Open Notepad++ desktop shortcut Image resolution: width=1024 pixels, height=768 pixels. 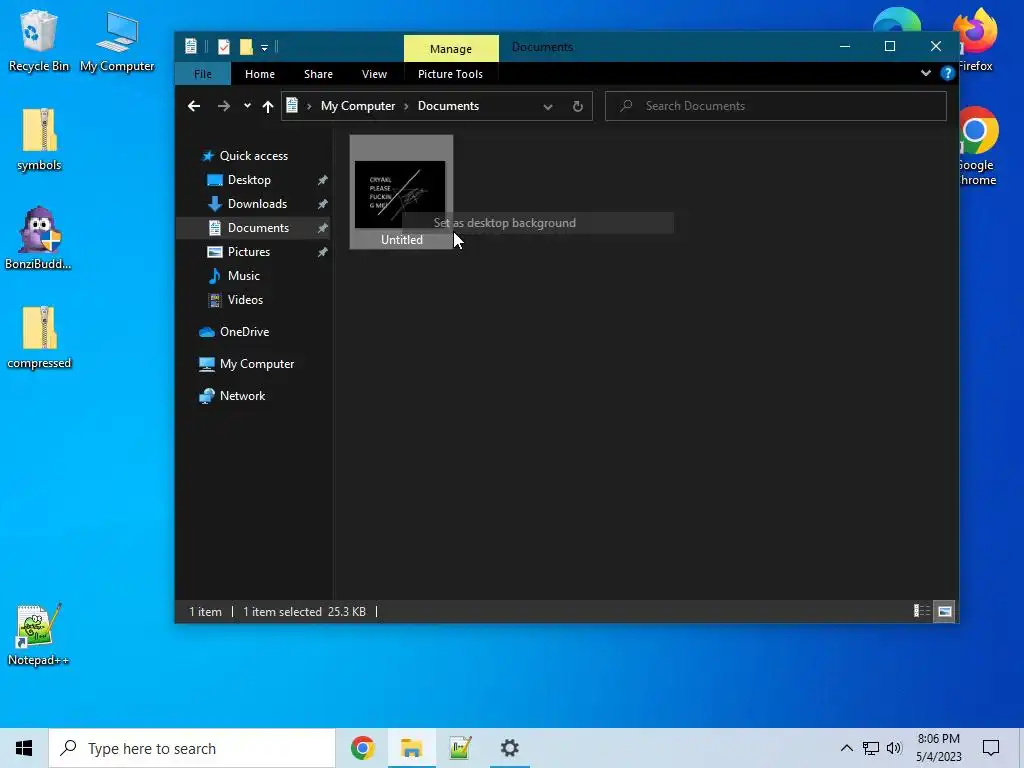point(38,634)
